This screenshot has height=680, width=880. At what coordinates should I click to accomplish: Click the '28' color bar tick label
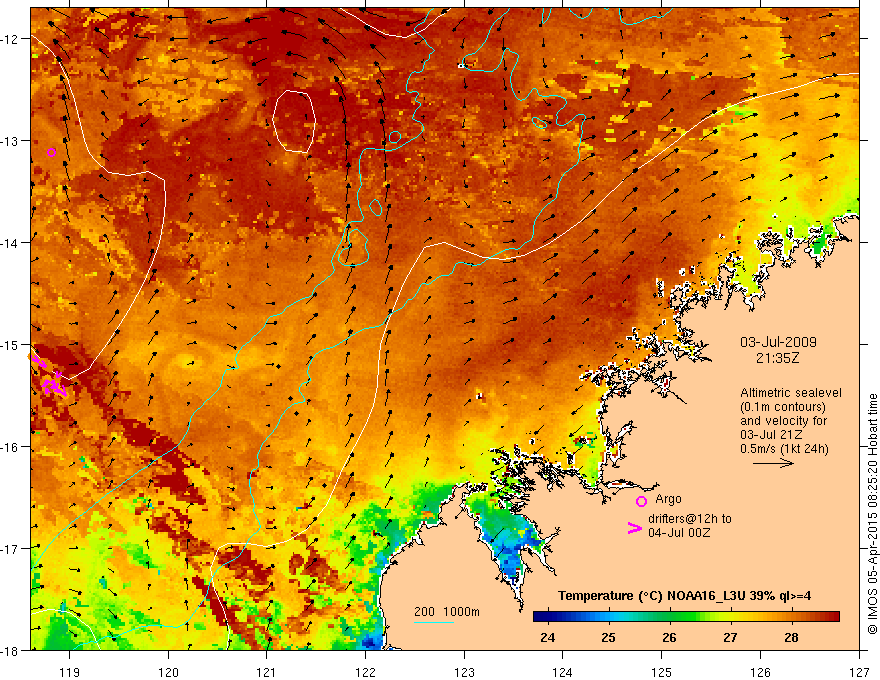coord(791,638)
